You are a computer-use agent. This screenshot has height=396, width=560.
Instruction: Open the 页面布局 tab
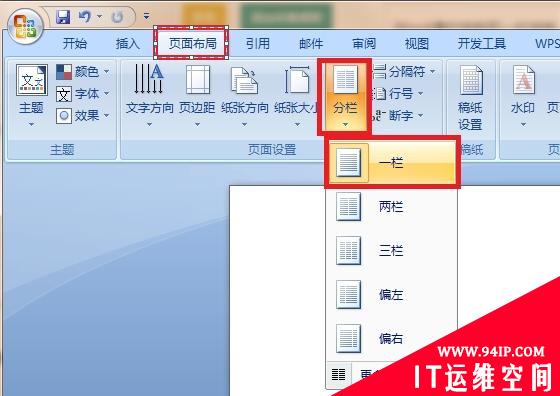(192, 44)
